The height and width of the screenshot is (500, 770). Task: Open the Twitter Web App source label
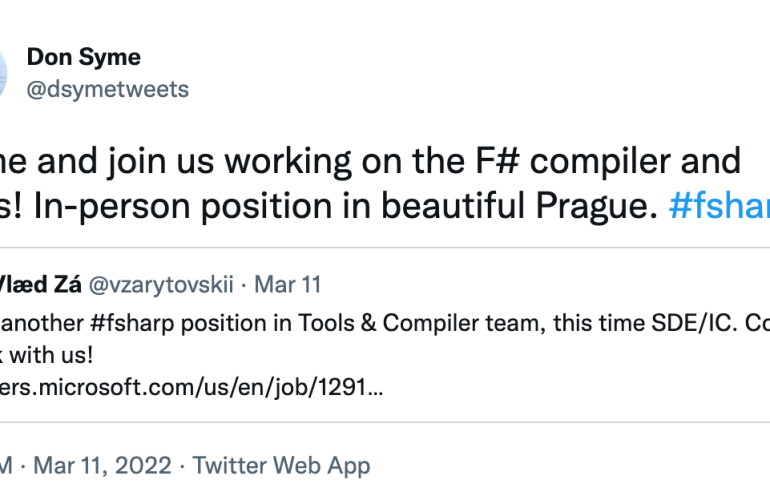pyautogui.click(x=281, y=465)
